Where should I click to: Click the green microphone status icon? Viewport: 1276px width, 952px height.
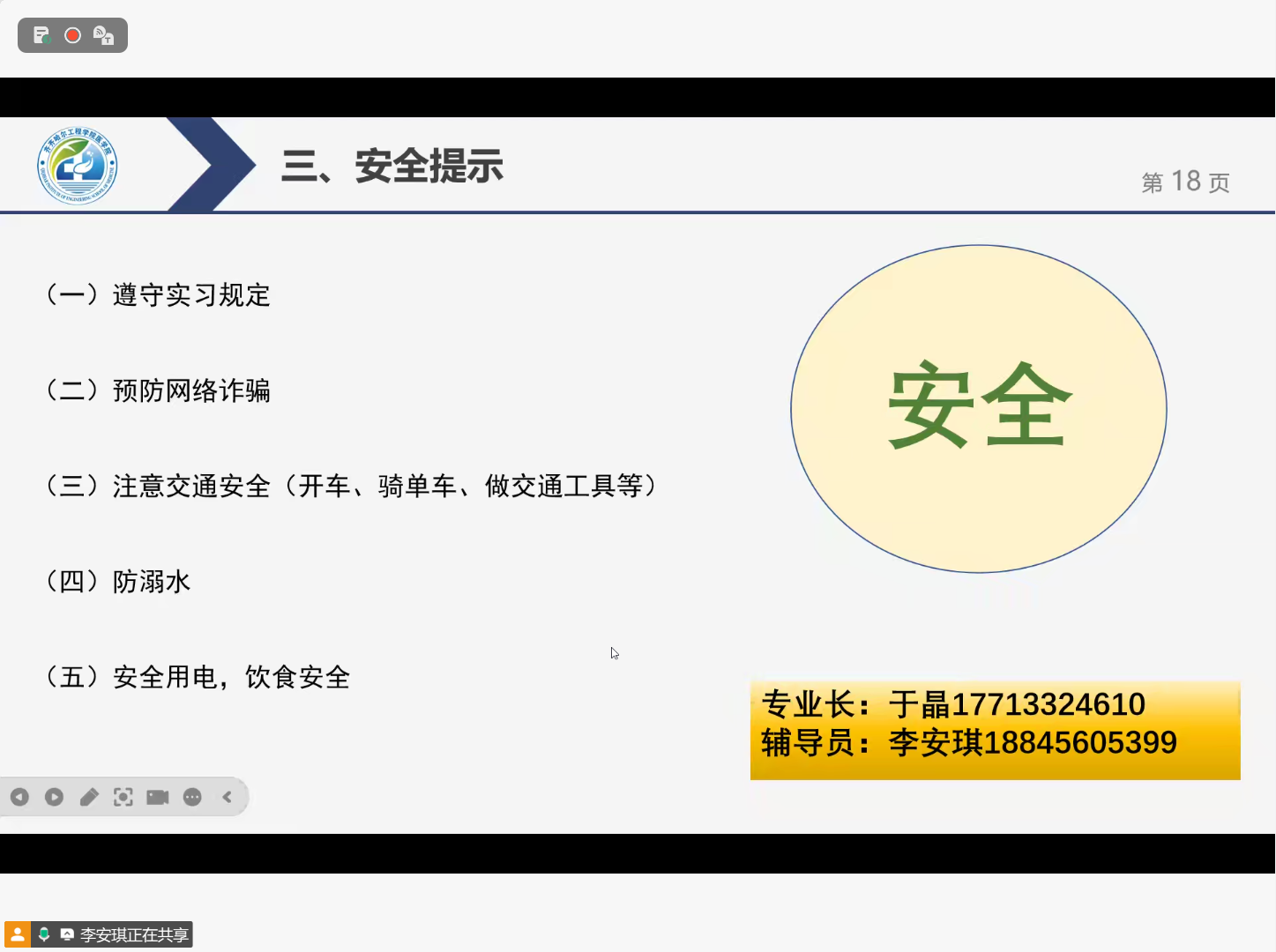pos(44,934)
